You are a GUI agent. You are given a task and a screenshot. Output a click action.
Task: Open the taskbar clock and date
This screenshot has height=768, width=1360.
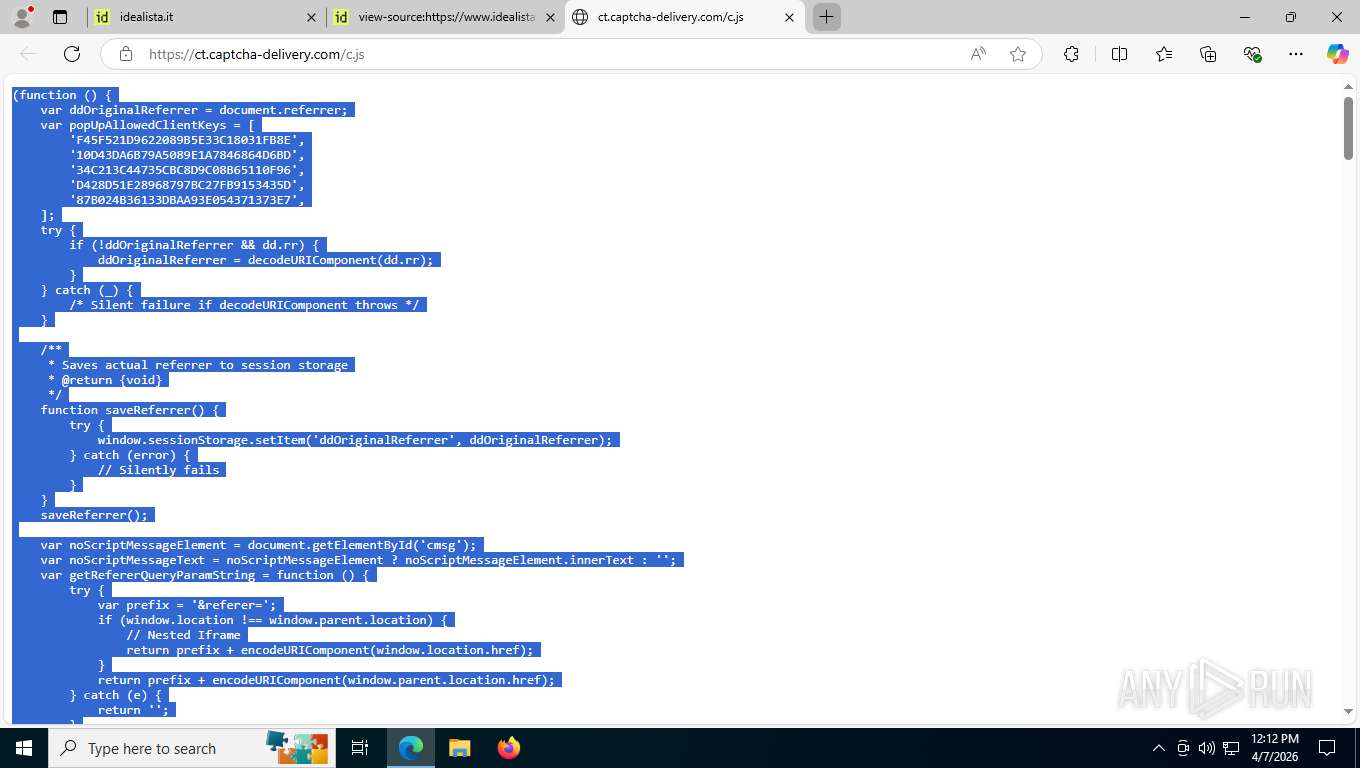[1273, 748]
